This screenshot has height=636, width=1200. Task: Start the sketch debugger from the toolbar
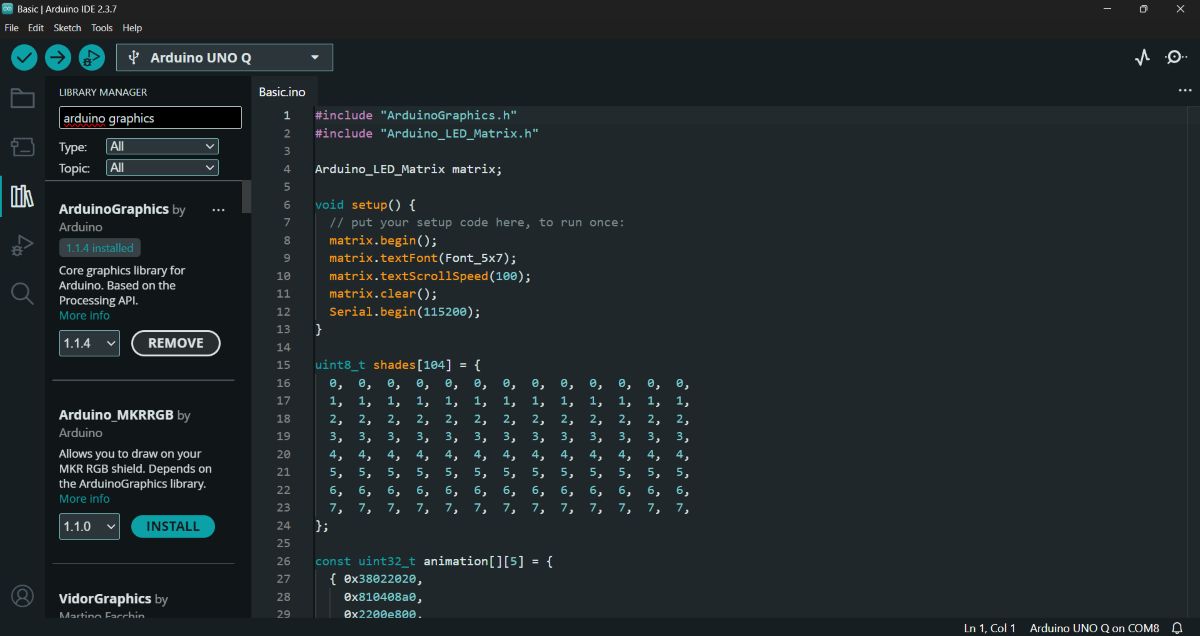(91, 58)
